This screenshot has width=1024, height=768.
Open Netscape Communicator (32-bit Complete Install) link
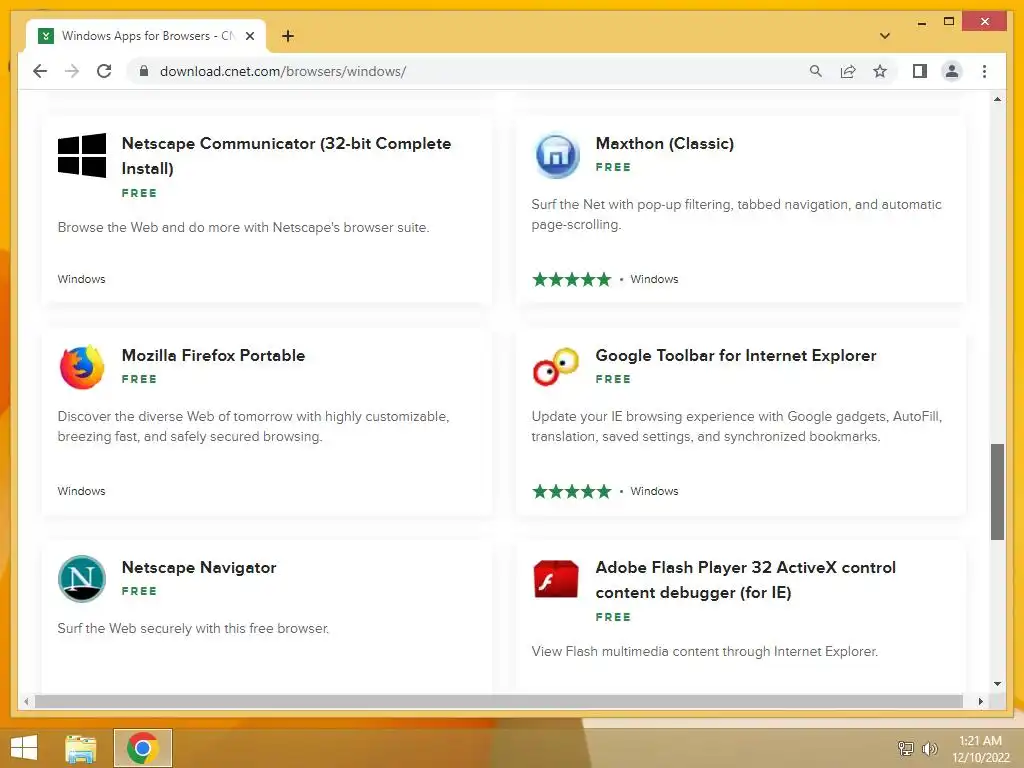coord(286,155)
